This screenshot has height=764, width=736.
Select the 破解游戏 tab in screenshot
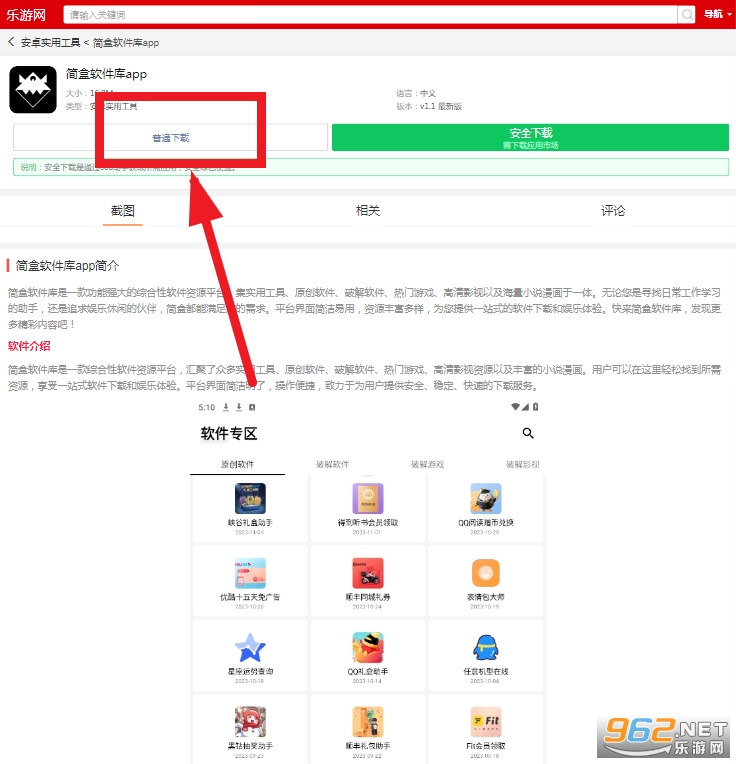pos(427,464)
